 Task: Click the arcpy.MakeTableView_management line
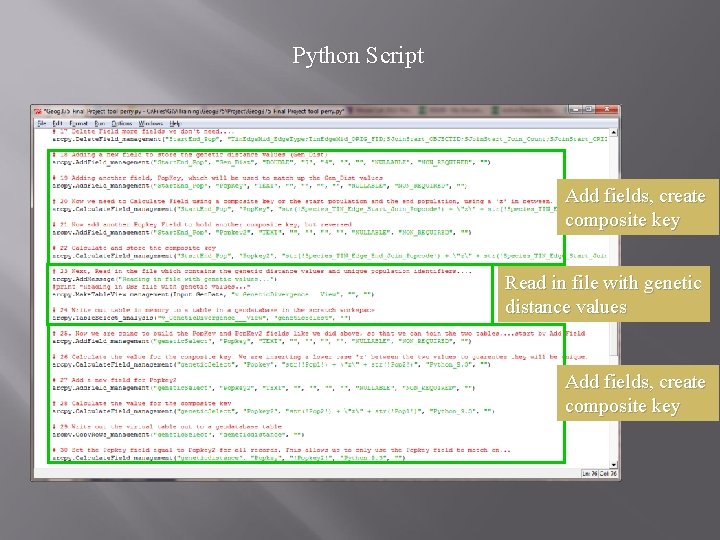coord(213,294)
